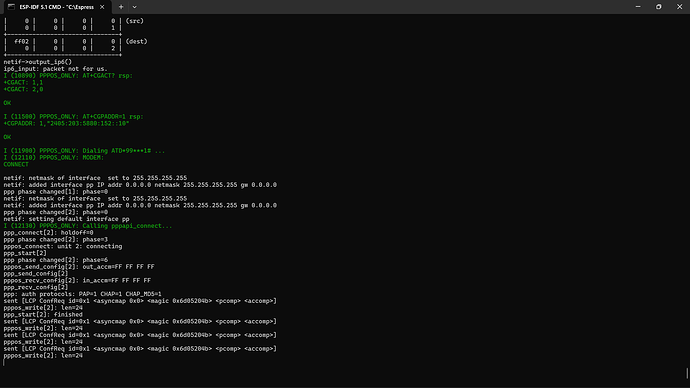Viewport: 690px width, 388px height.
Task: Click the 'ff02' table cell
Action: [x=22, y=41]
